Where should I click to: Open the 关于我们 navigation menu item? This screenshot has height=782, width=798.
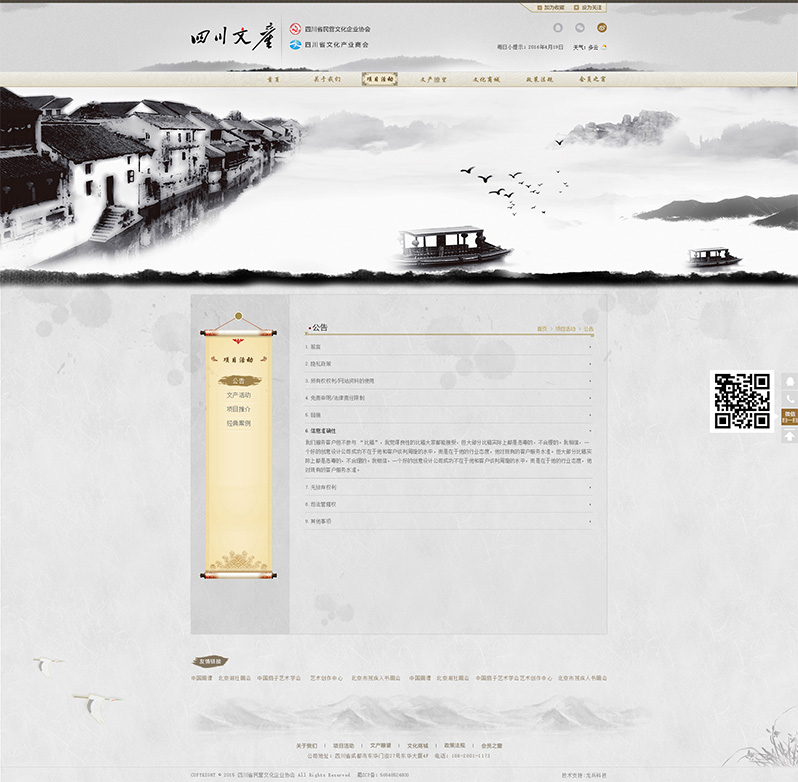click(x=327, y=79)
